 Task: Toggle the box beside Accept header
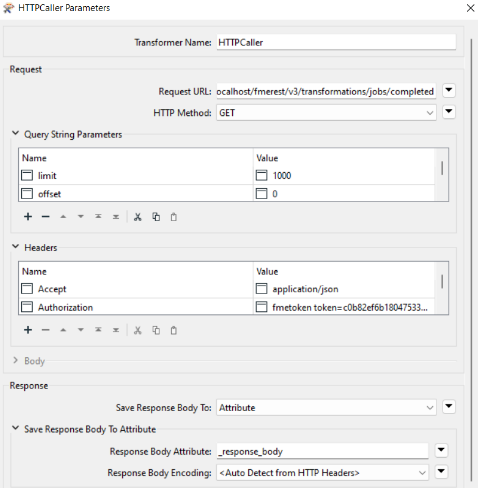point(27,289)
